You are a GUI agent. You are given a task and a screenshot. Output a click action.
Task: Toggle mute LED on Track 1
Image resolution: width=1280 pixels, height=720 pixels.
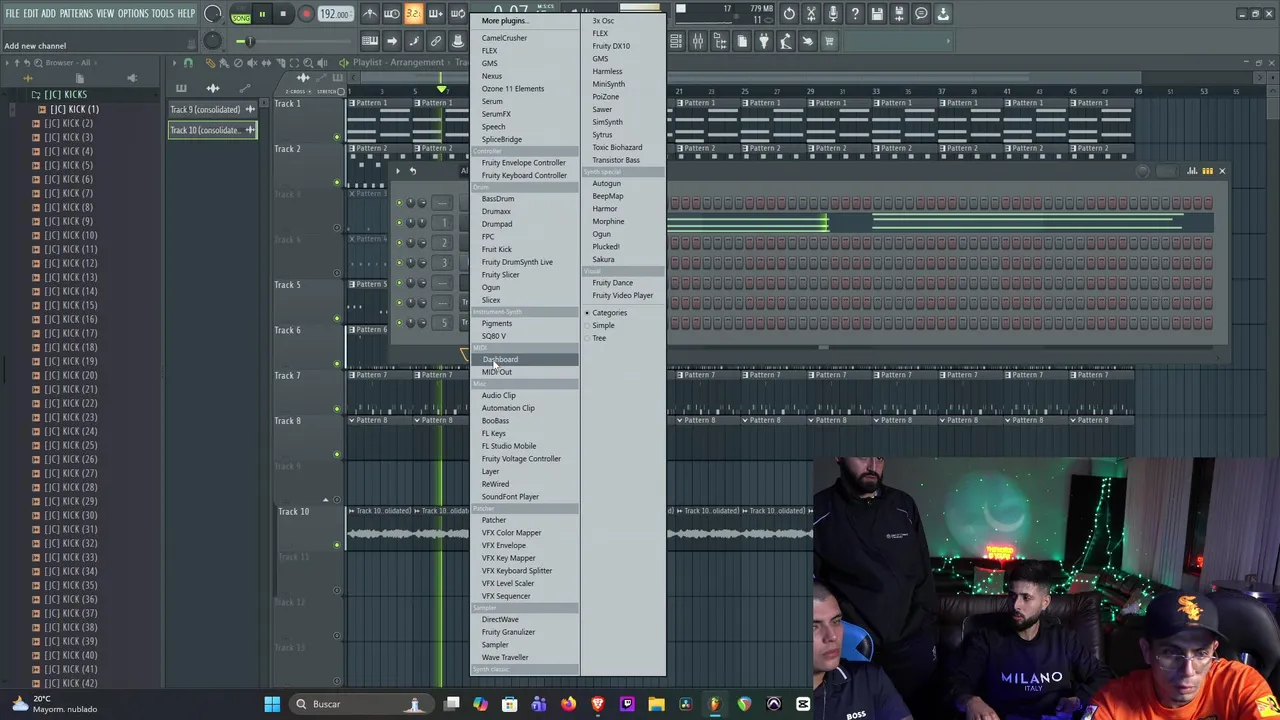click(x=337, y=137)
